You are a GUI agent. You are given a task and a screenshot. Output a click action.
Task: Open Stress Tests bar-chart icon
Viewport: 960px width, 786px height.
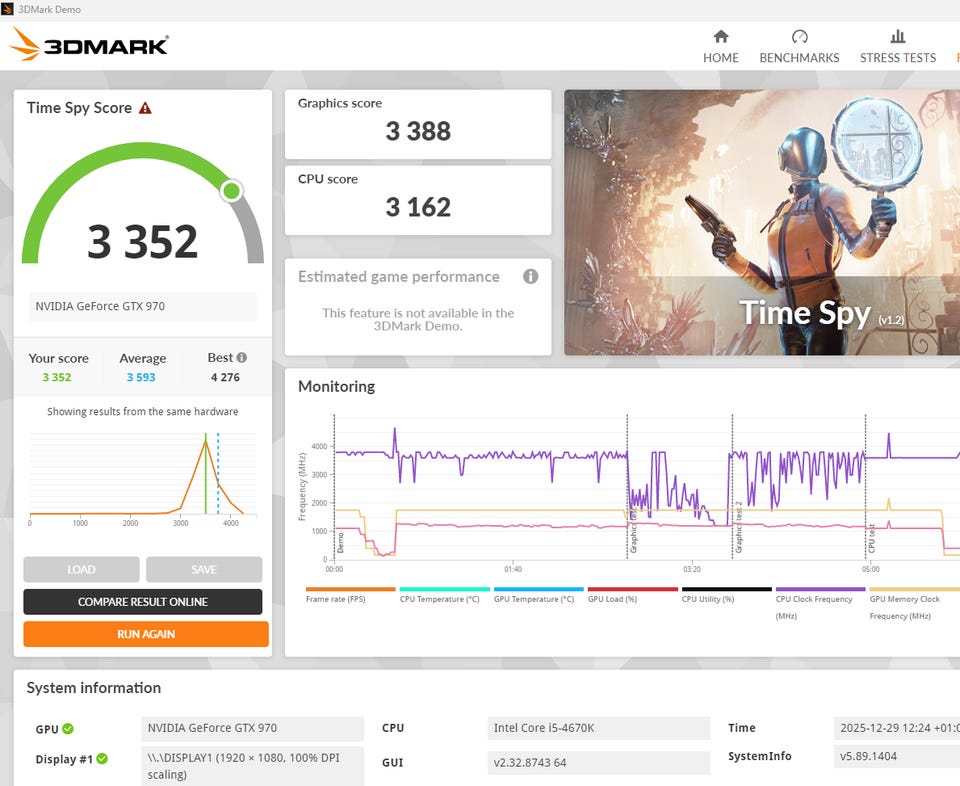[x=898, y=37]
